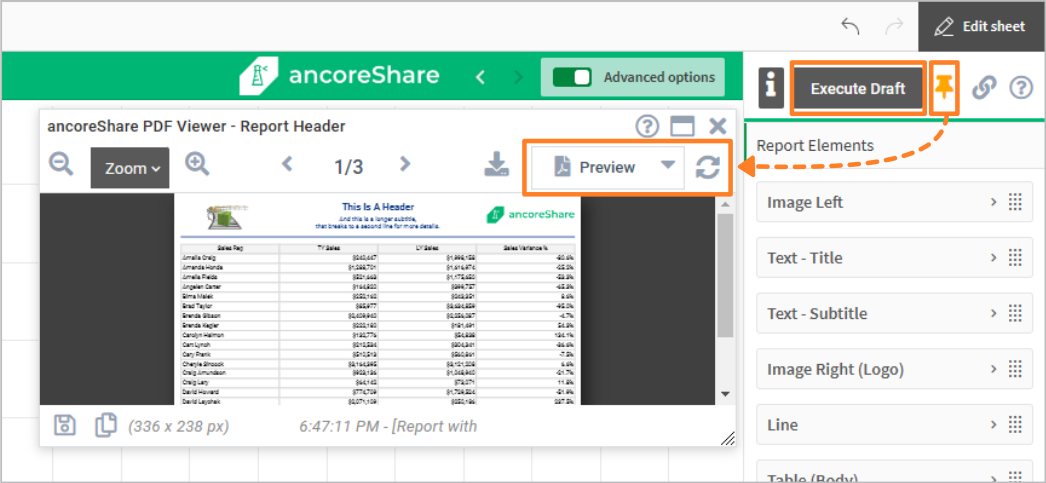Click the save disk icon
The height and width of the screenshot is (483, 1046).
[x=64, y=425]
